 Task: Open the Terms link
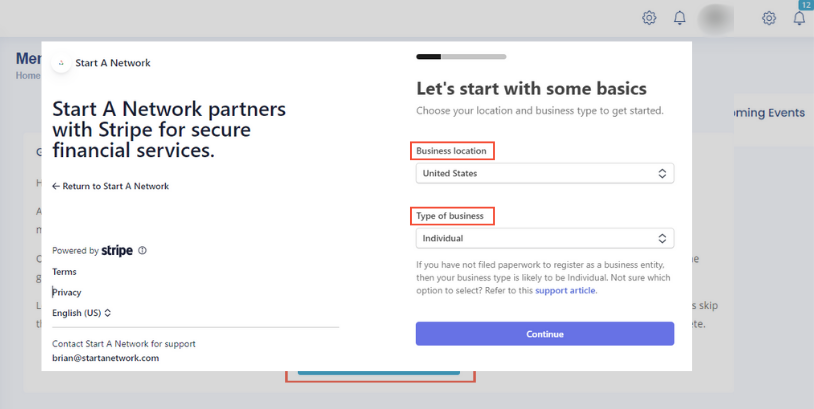tap(64, 272)
